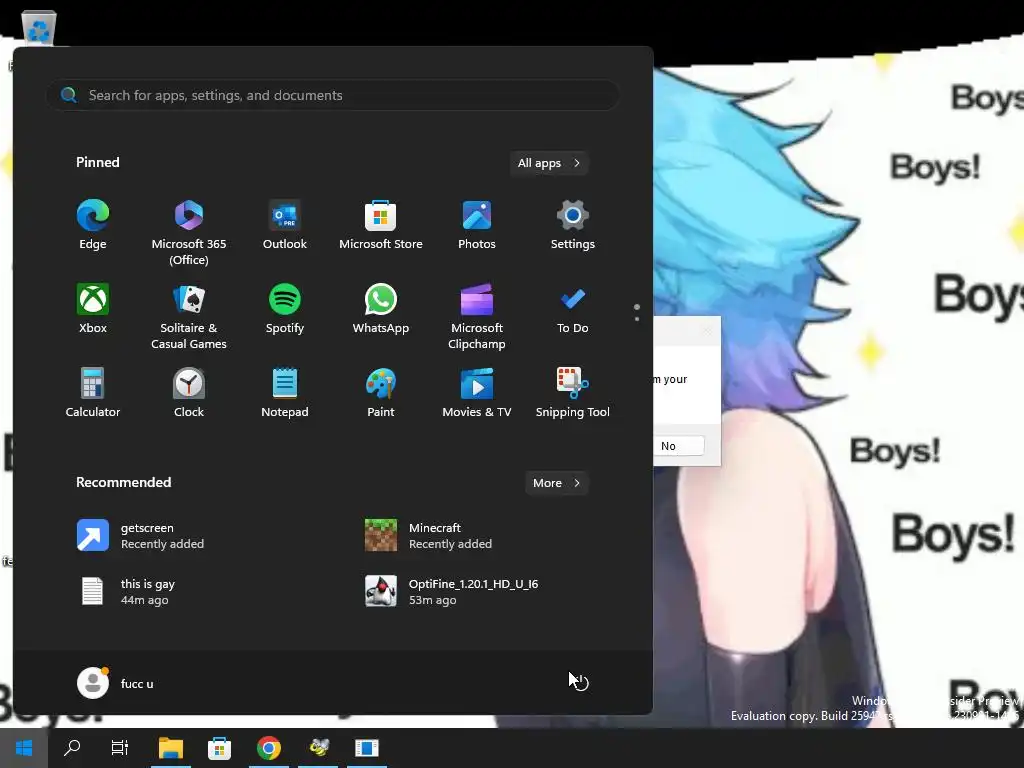
Task: Launch the Photos app
Action: coord(477,225)
